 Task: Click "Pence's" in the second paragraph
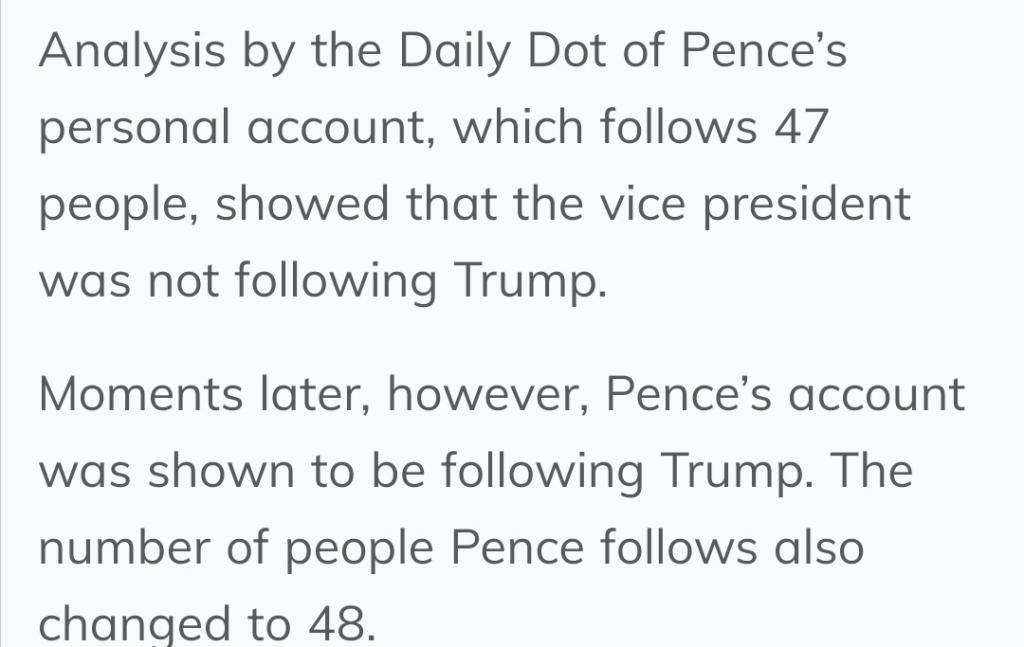690,395
